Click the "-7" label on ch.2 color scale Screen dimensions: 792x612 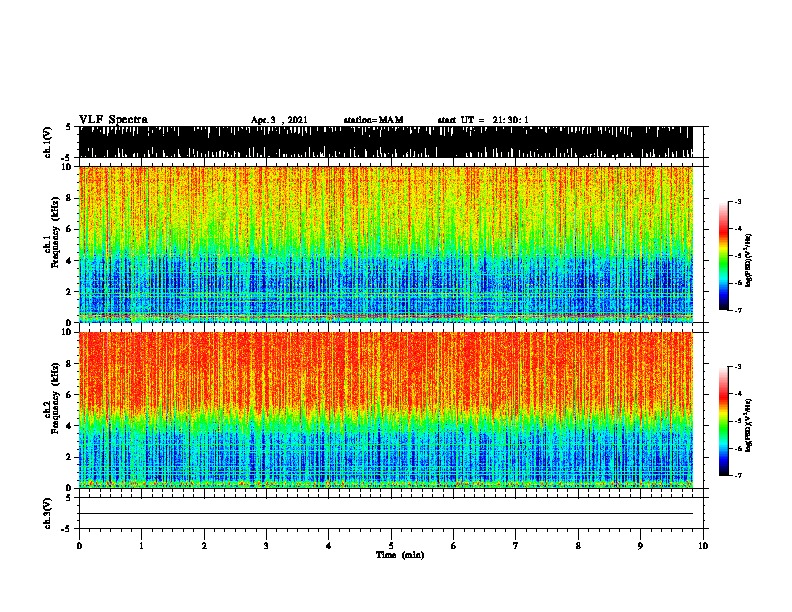coord(738,475)
